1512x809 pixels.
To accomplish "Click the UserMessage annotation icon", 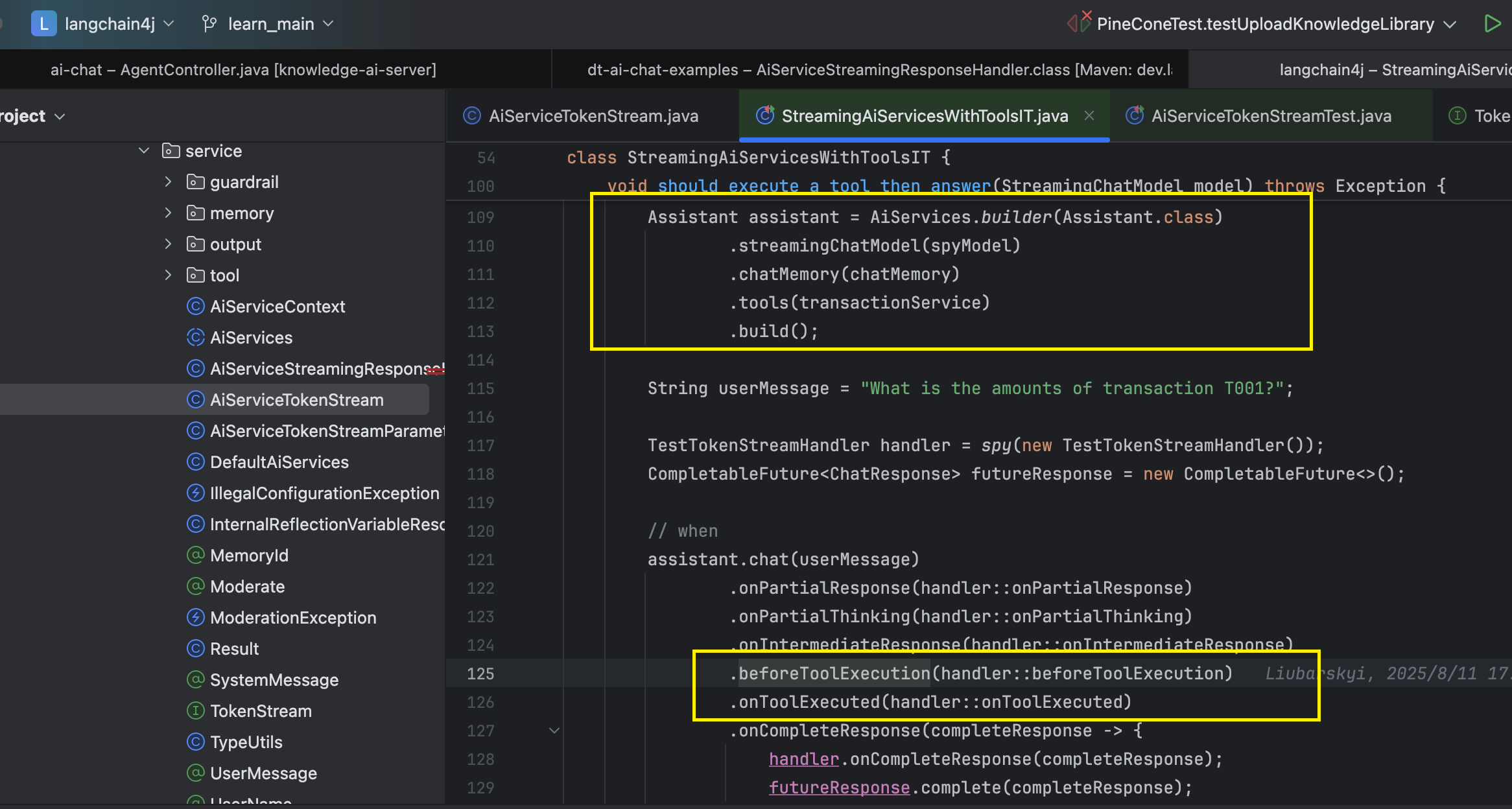I will [x=195, y=773].
